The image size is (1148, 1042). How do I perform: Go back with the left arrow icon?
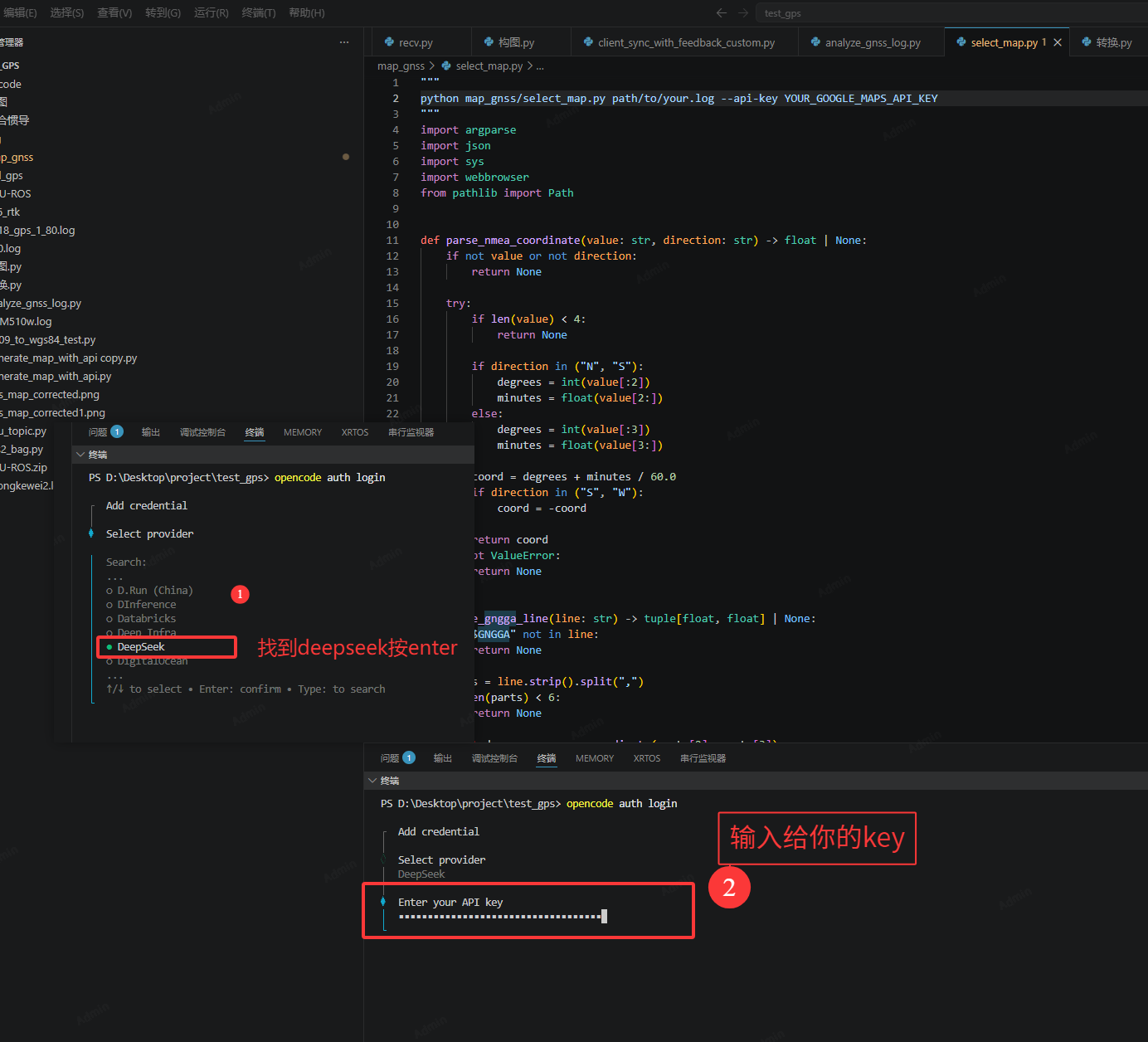[x=721, y=12]
